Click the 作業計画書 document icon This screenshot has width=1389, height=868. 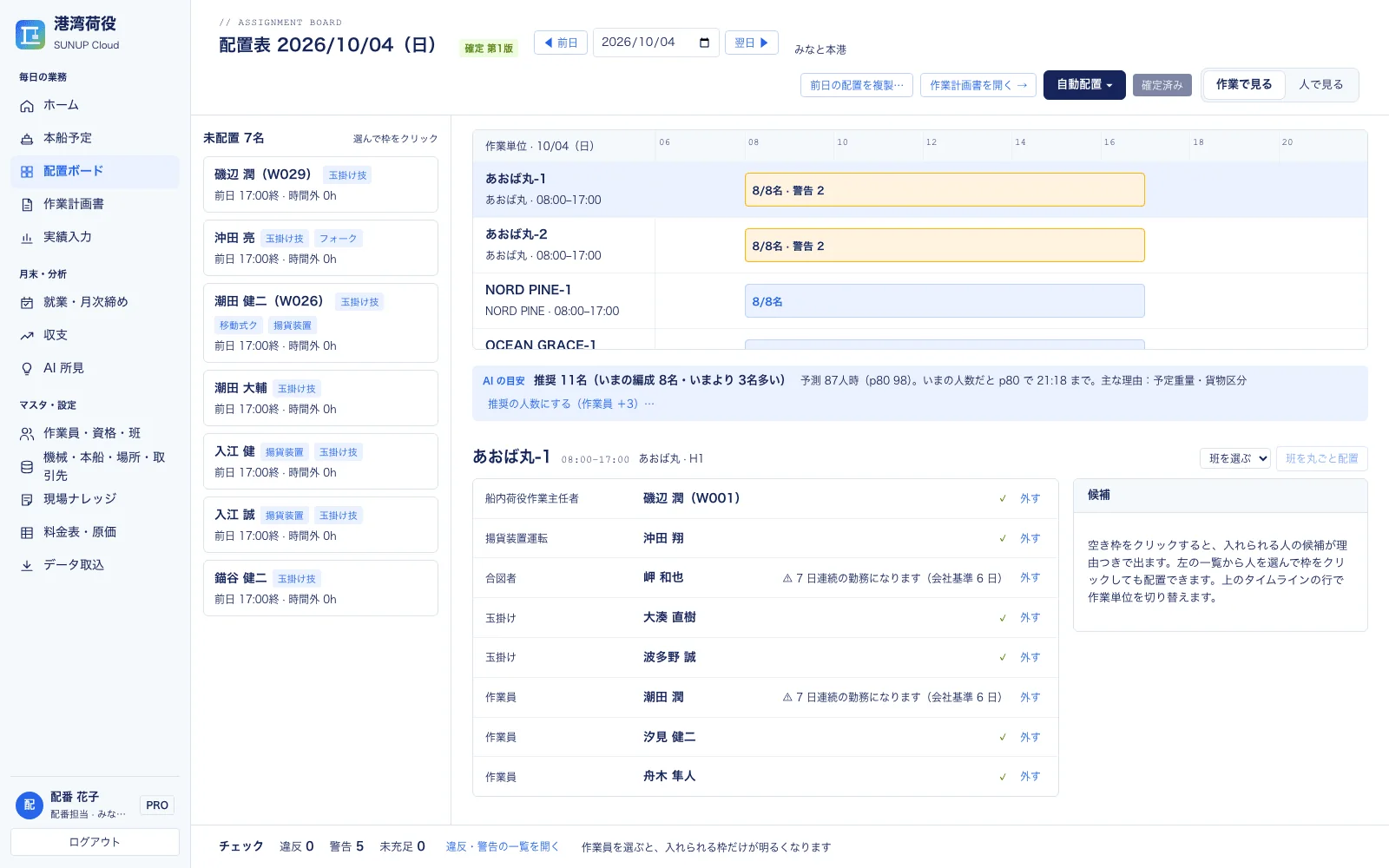click(x=27, y=205)
